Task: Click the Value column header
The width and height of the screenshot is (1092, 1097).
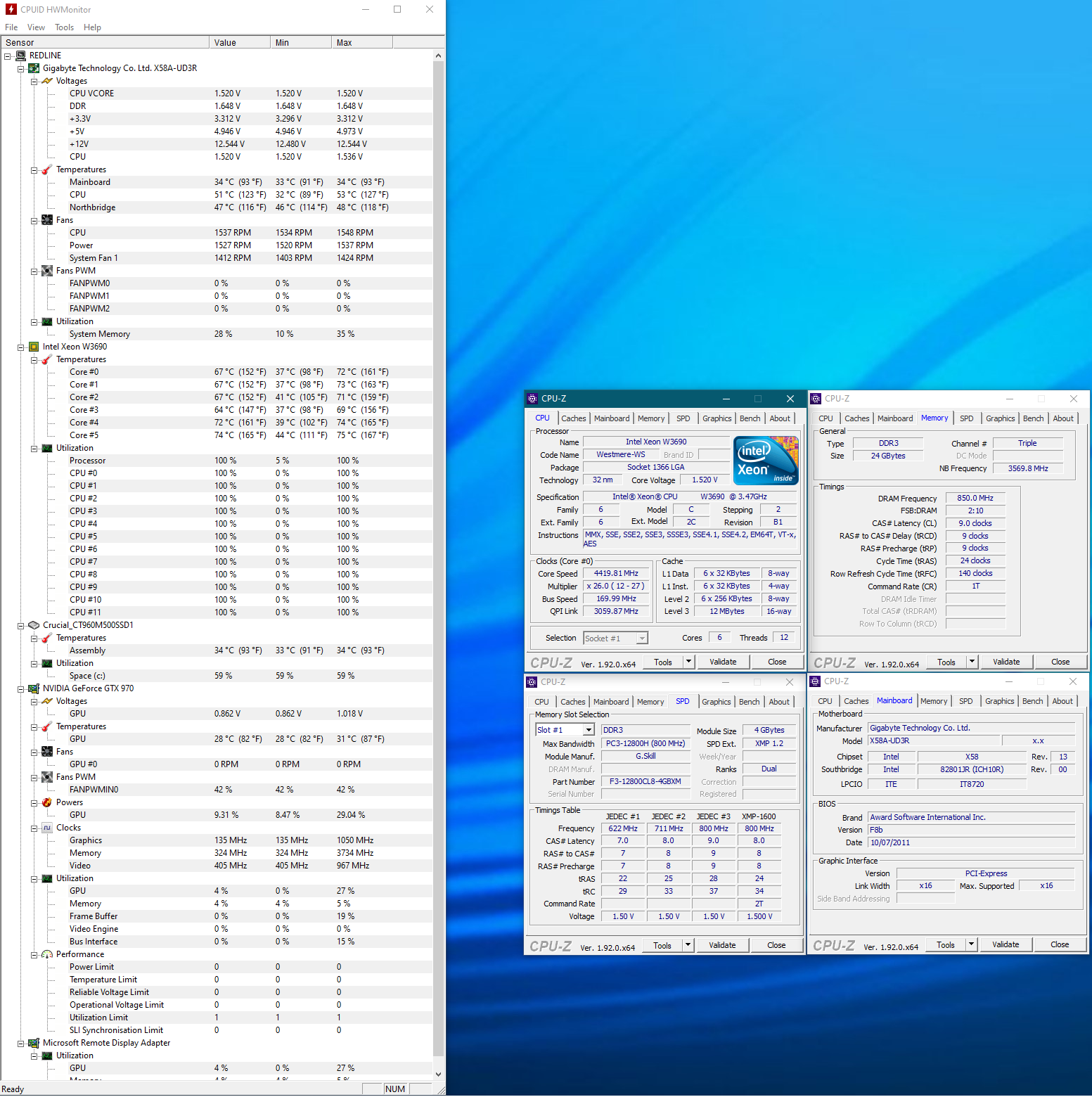Action: point(240,42)
